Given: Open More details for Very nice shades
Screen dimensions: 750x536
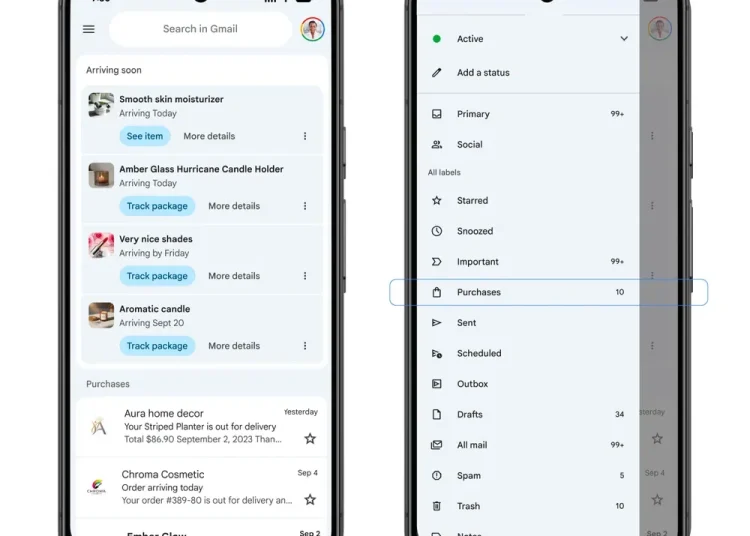Looking at the screenshot, I should pyautogui.click(x=234, y=275).
